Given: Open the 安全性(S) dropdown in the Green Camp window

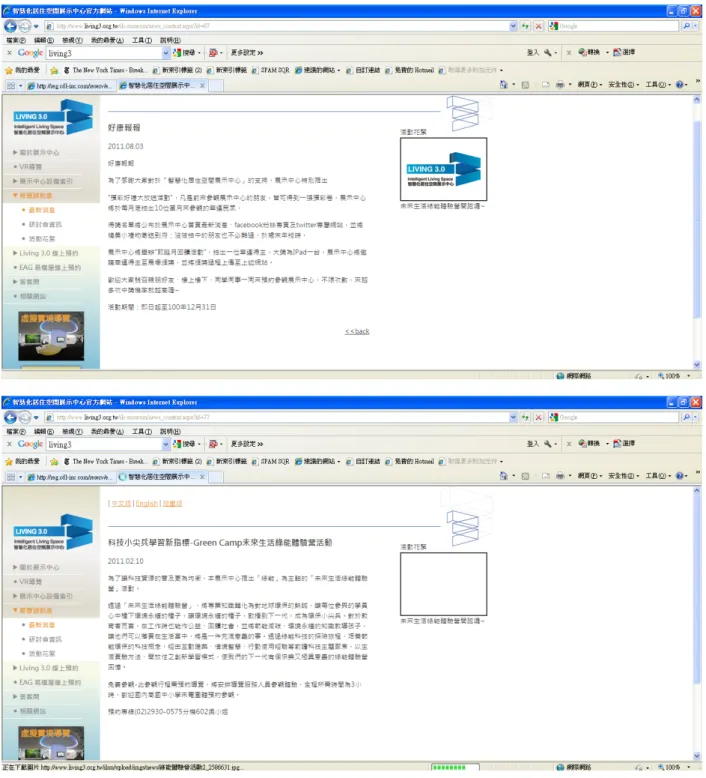Looking at the screenshot, I should [x=624, y=476].
